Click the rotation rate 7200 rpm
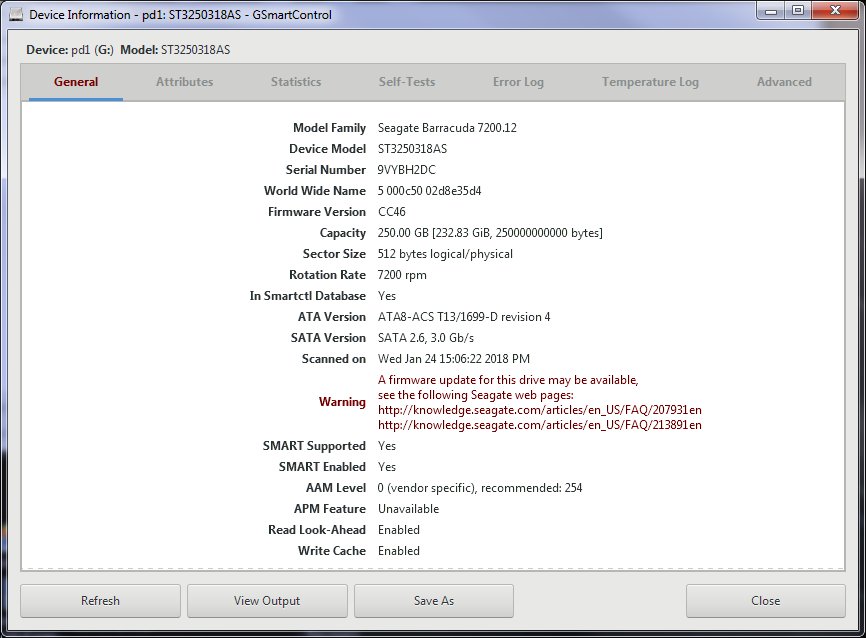Image resolution: width=866 pixels, height=638 pixels. point(402,275)
